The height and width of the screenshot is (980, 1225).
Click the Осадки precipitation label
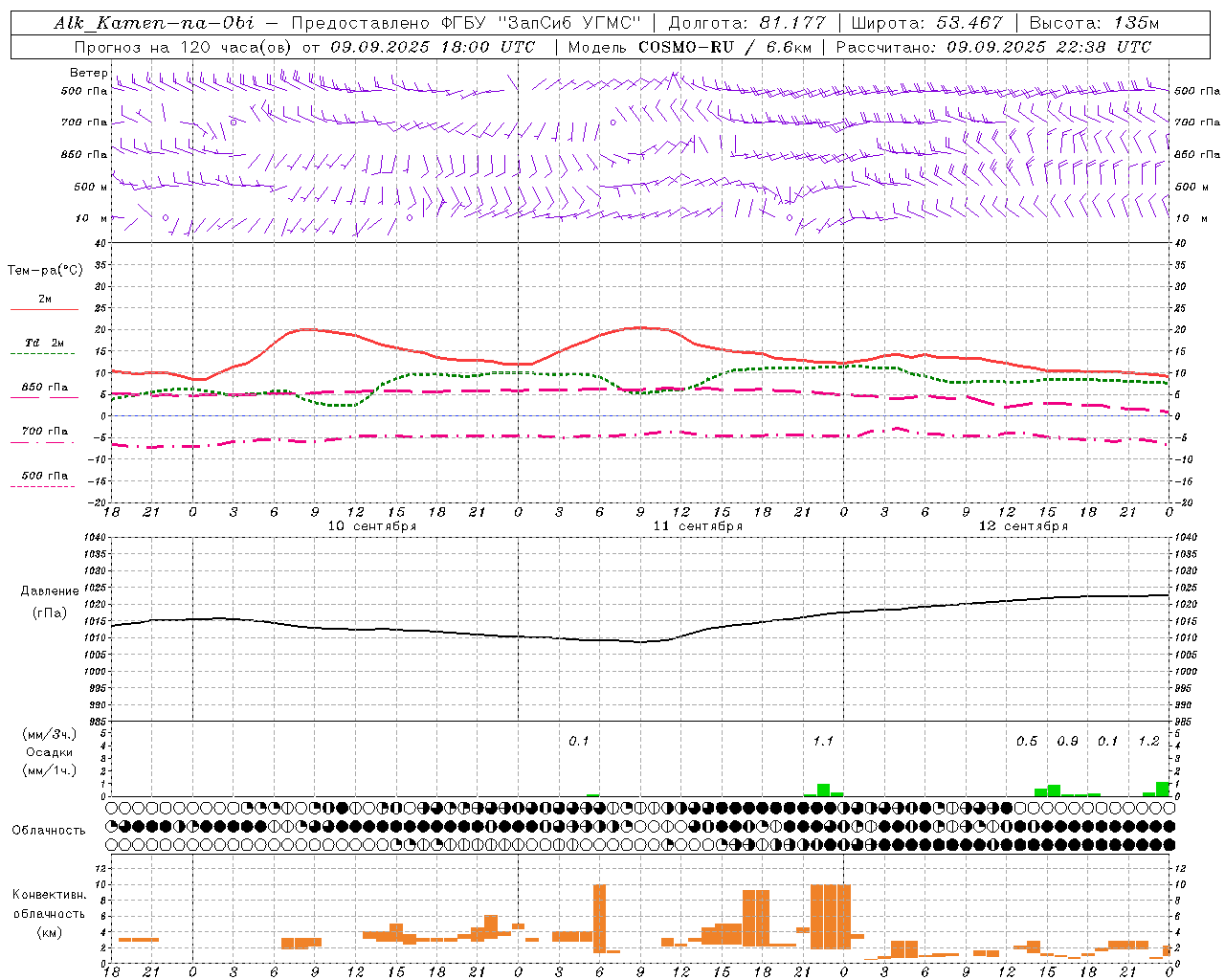[x=50, y=752]
